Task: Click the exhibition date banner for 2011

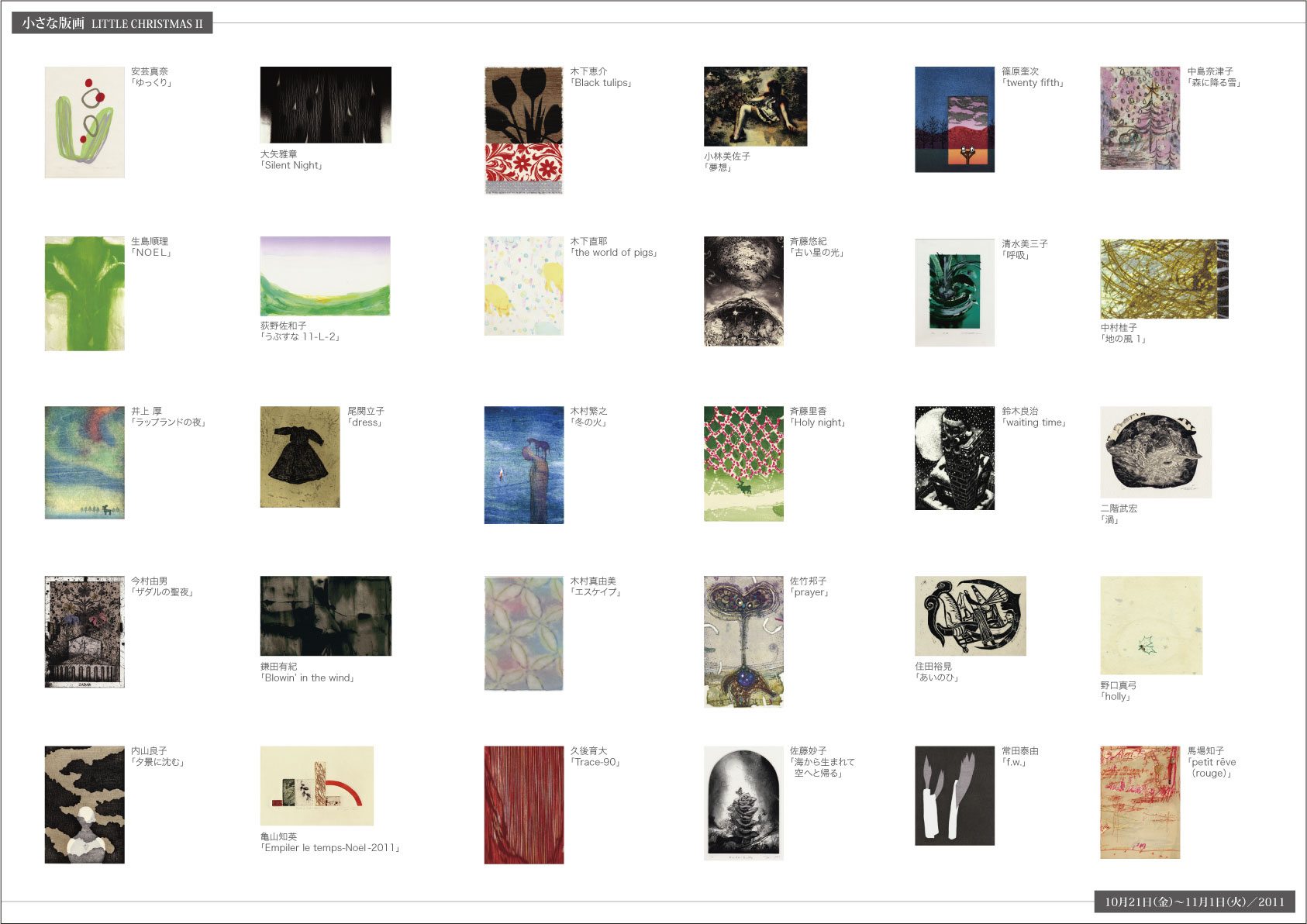Action: pyautogui.click(x=1195, y=902)
